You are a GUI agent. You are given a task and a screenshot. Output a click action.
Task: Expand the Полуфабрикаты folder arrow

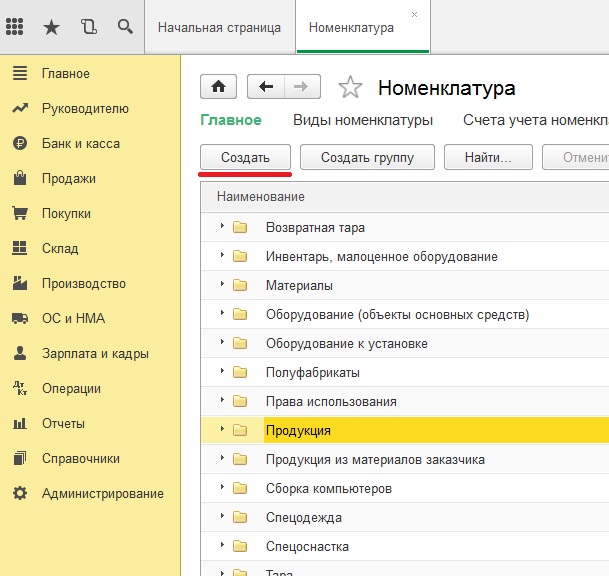click(x=222, y=372)
